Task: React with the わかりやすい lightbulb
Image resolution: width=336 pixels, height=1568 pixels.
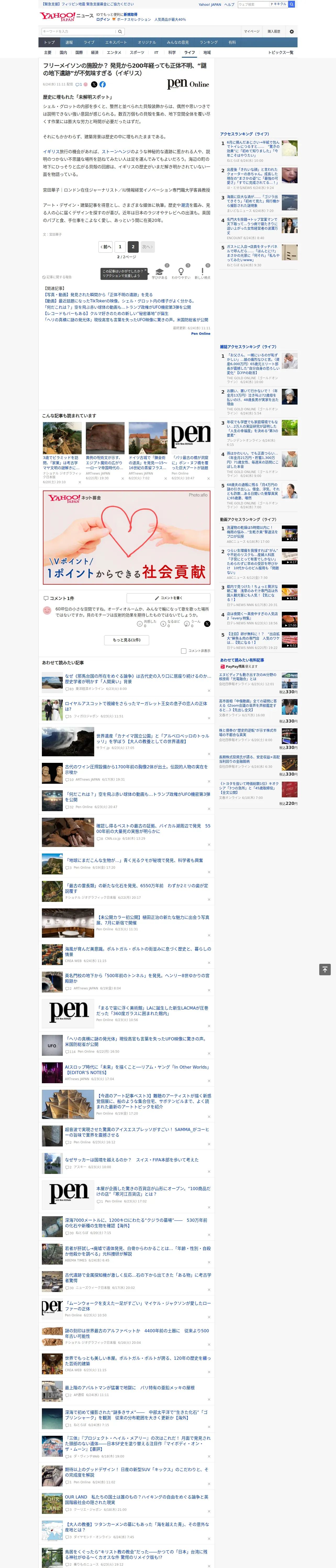Action: 181,273
